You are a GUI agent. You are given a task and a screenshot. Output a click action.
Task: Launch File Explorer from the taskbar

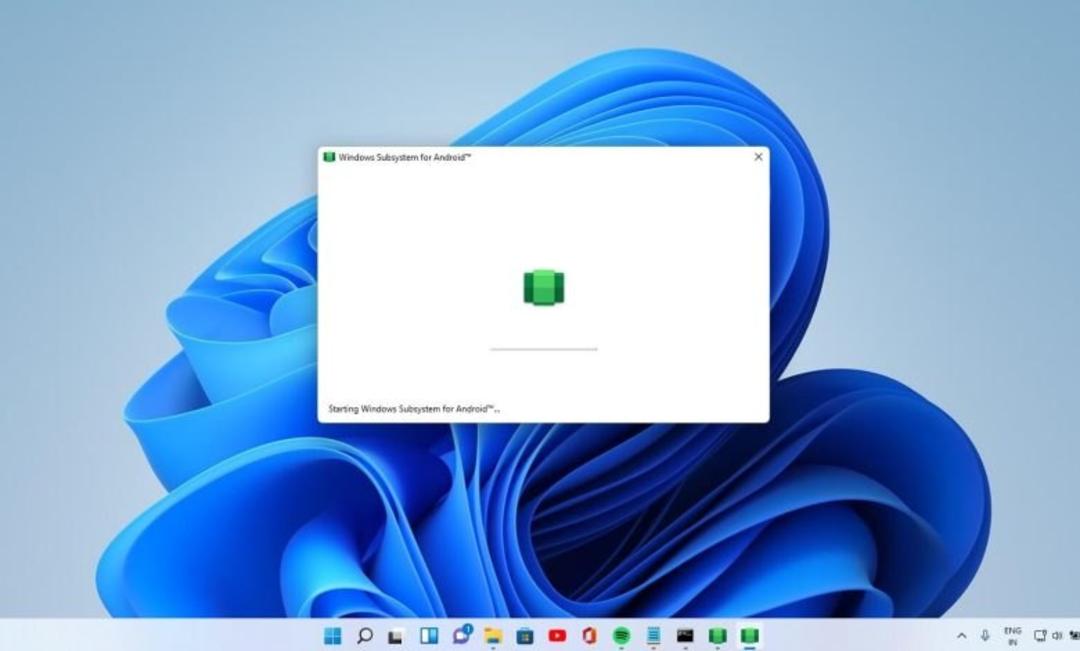coord(492,635)
